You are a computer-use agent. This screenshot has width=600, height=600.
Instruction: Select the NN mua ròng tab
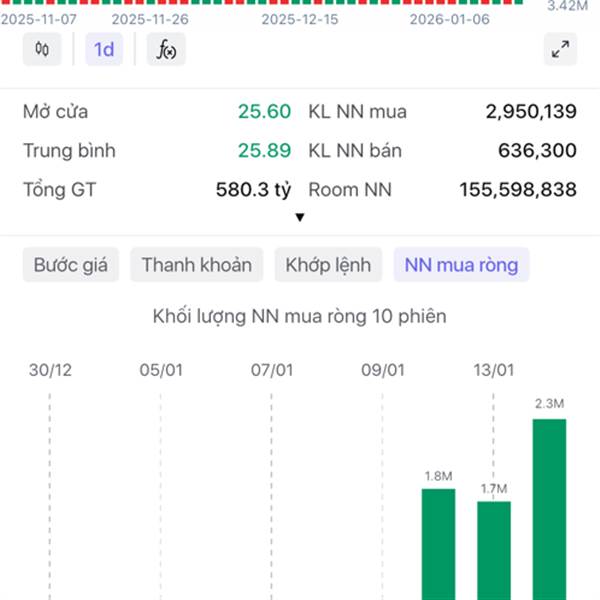[461, 265]
